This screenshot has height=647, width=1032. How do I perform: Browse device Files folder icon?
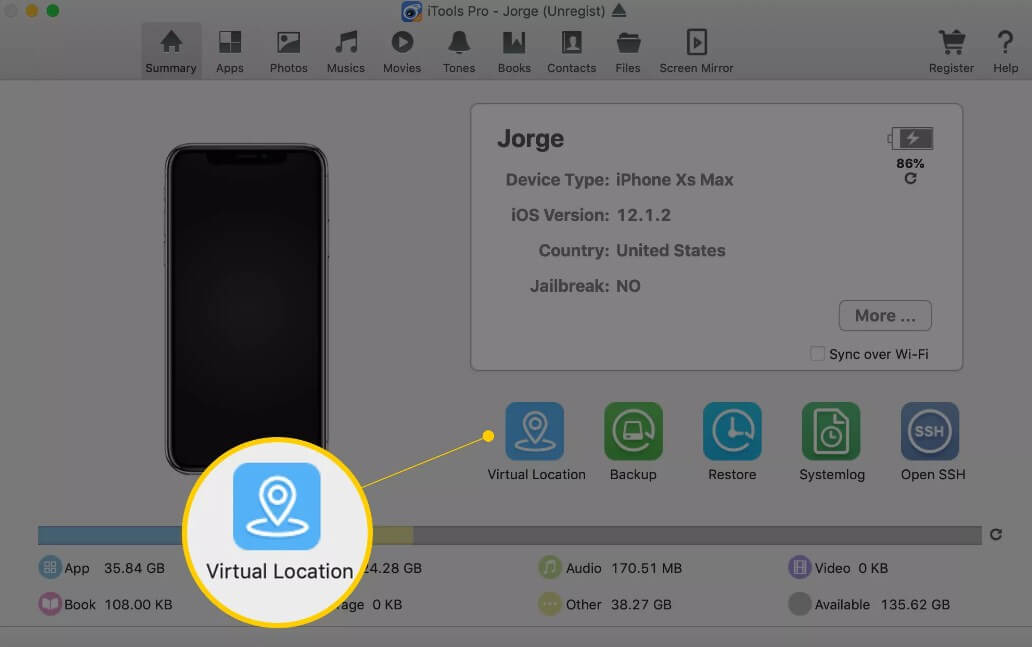[628, 43]
